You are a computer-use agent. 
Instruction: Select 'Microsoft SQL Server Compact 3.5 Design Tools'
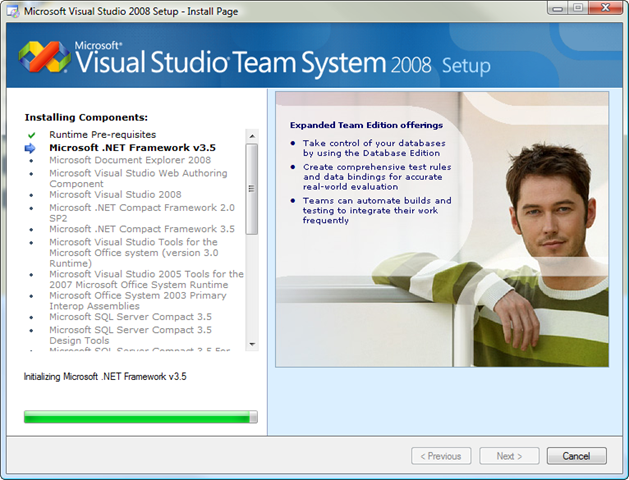(130, 335)
